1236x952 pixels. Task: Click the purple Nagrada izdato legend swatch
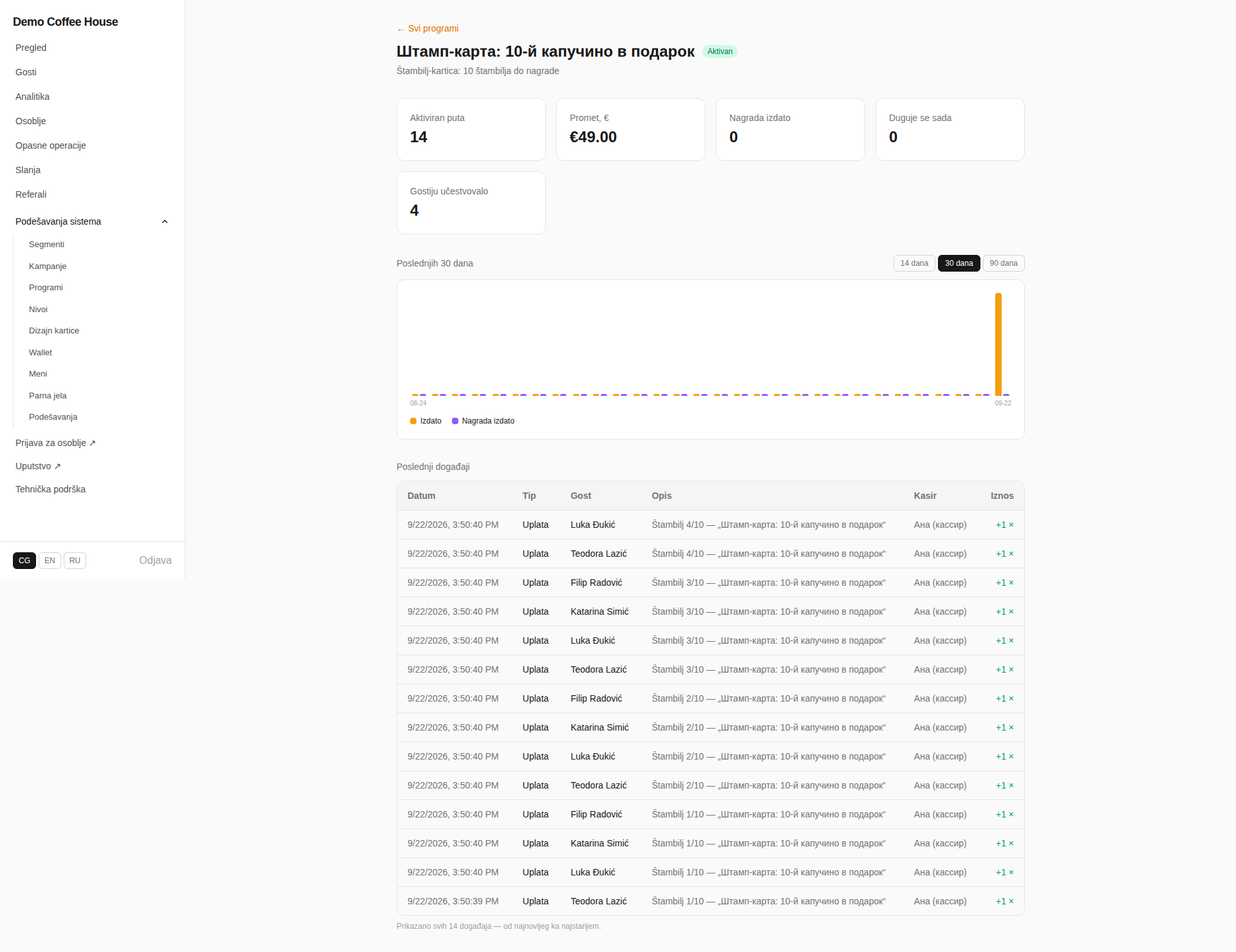click(455, 421)
